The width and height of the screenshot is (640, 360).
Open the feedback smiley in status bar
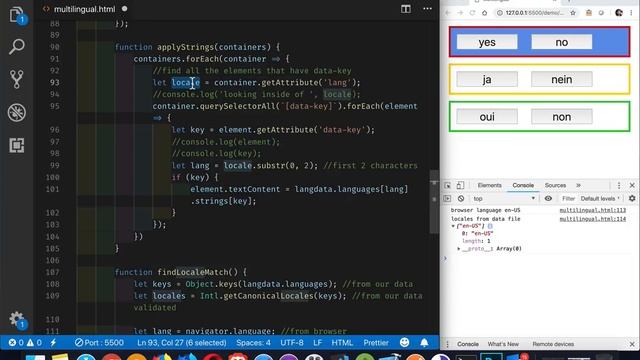[404, 343]
